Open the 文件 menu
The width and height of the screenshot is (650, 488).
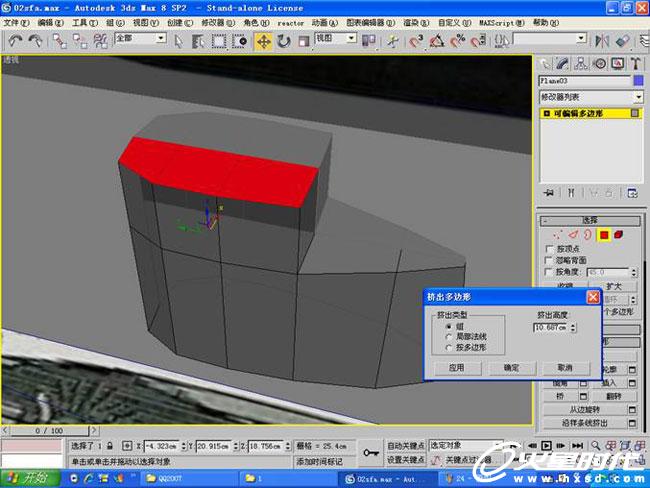tap(16, 23)
